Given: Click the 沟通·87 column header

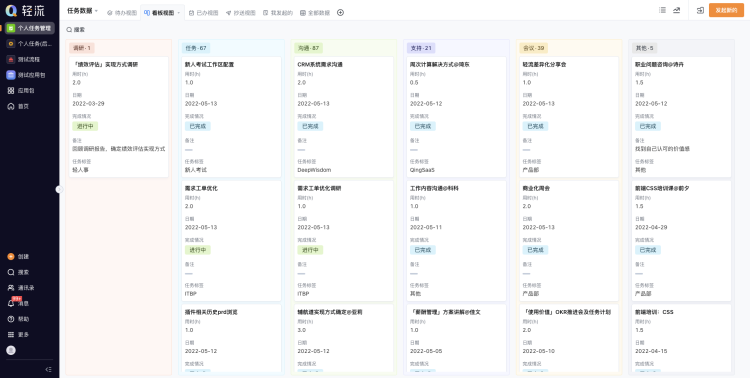Looking at the screenshot, I should (309, 48).
